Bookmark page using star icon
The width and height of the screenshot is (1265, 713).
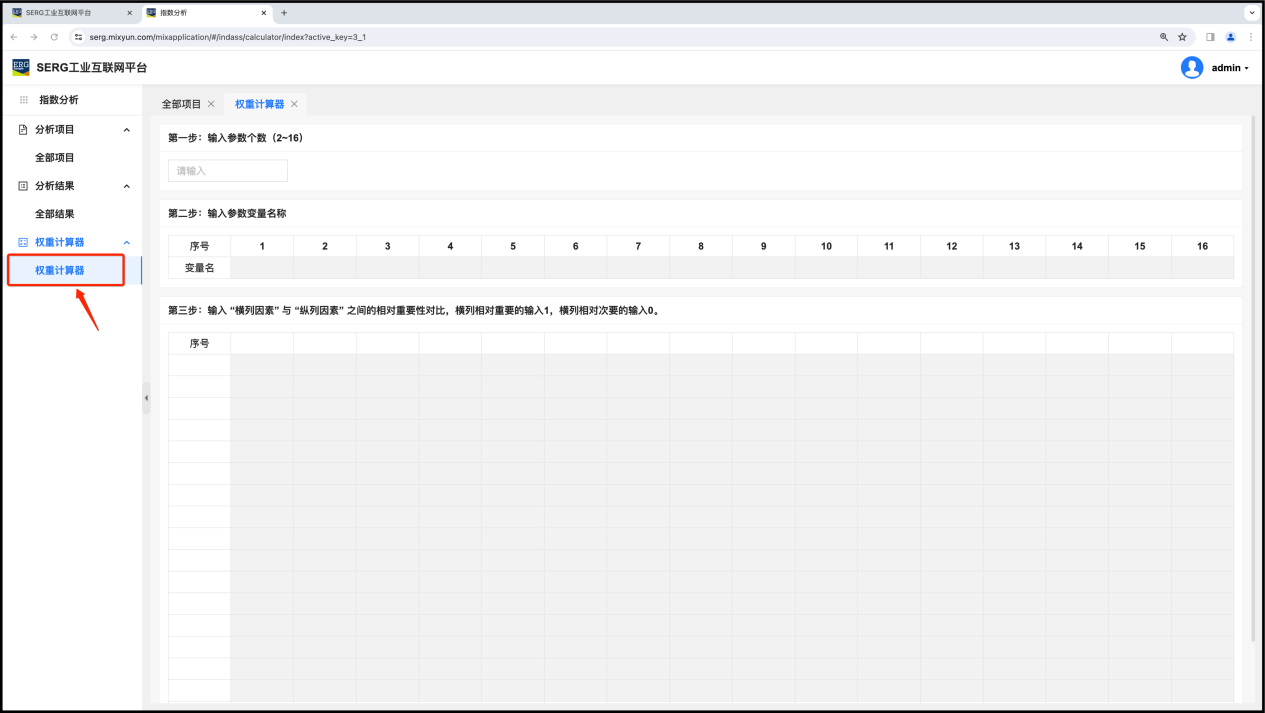(1182, 37)
